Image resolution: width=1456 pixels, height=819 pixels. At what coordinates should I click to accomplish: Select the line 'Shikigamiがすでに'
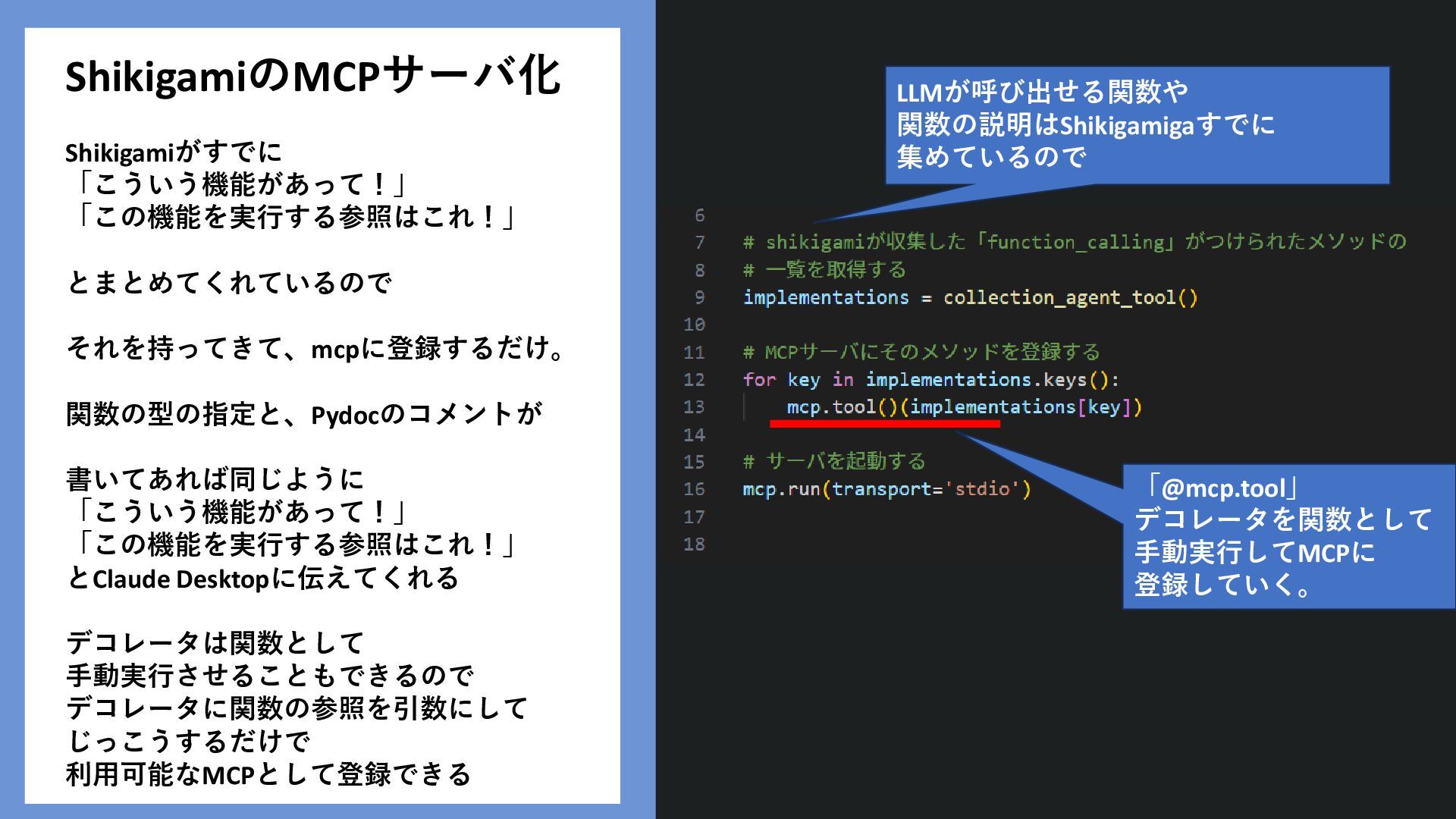click(x=173, y=152)
